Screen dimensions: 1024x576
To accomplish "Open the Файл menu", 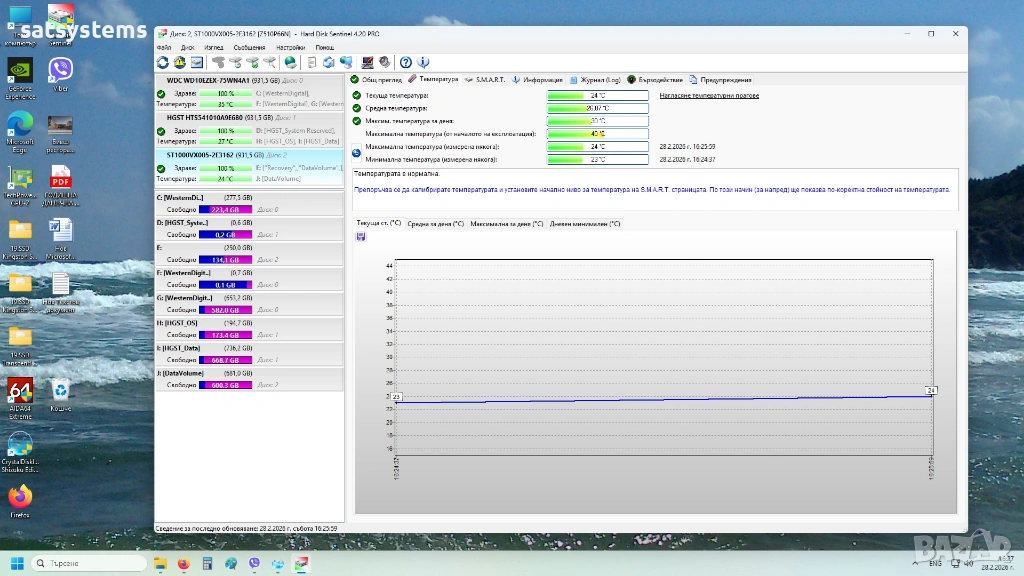I will coord(164,47).
